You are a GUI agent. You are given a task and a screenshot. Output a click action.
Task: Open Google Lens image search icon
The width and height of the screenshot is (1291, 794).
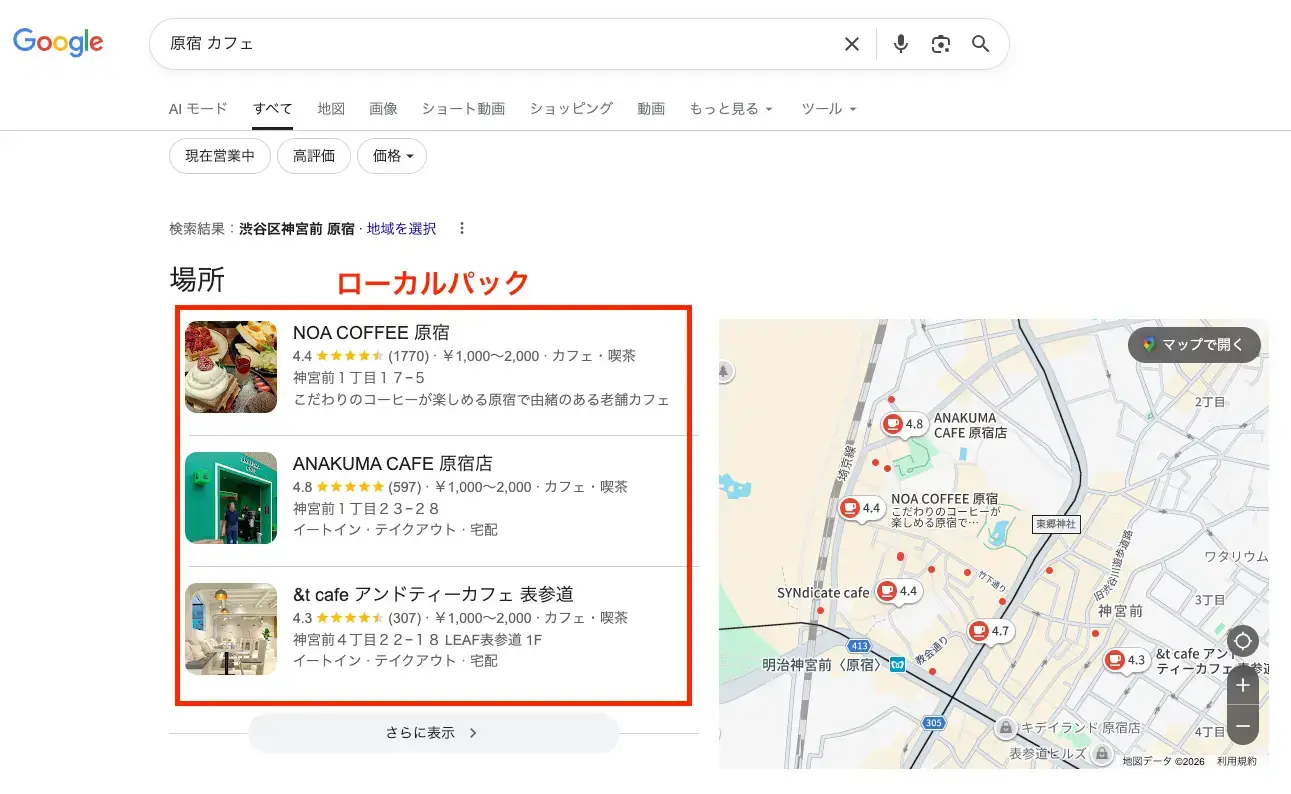pyautogui.click(x=940, y=44)
